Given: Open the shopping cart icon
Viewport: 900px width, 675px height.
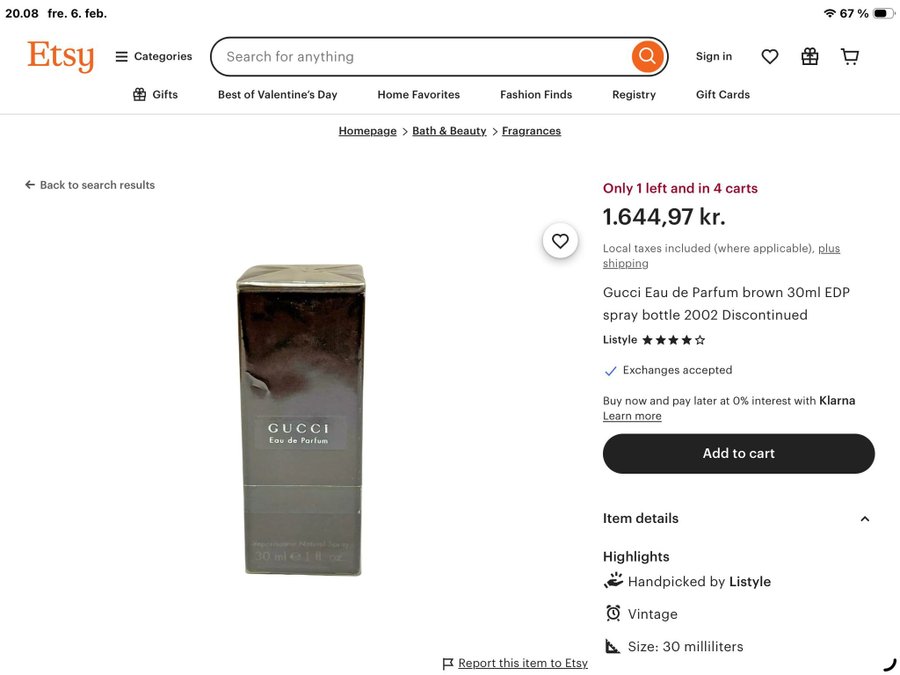Looking at the screenshot, I should (x=850, y=57).
